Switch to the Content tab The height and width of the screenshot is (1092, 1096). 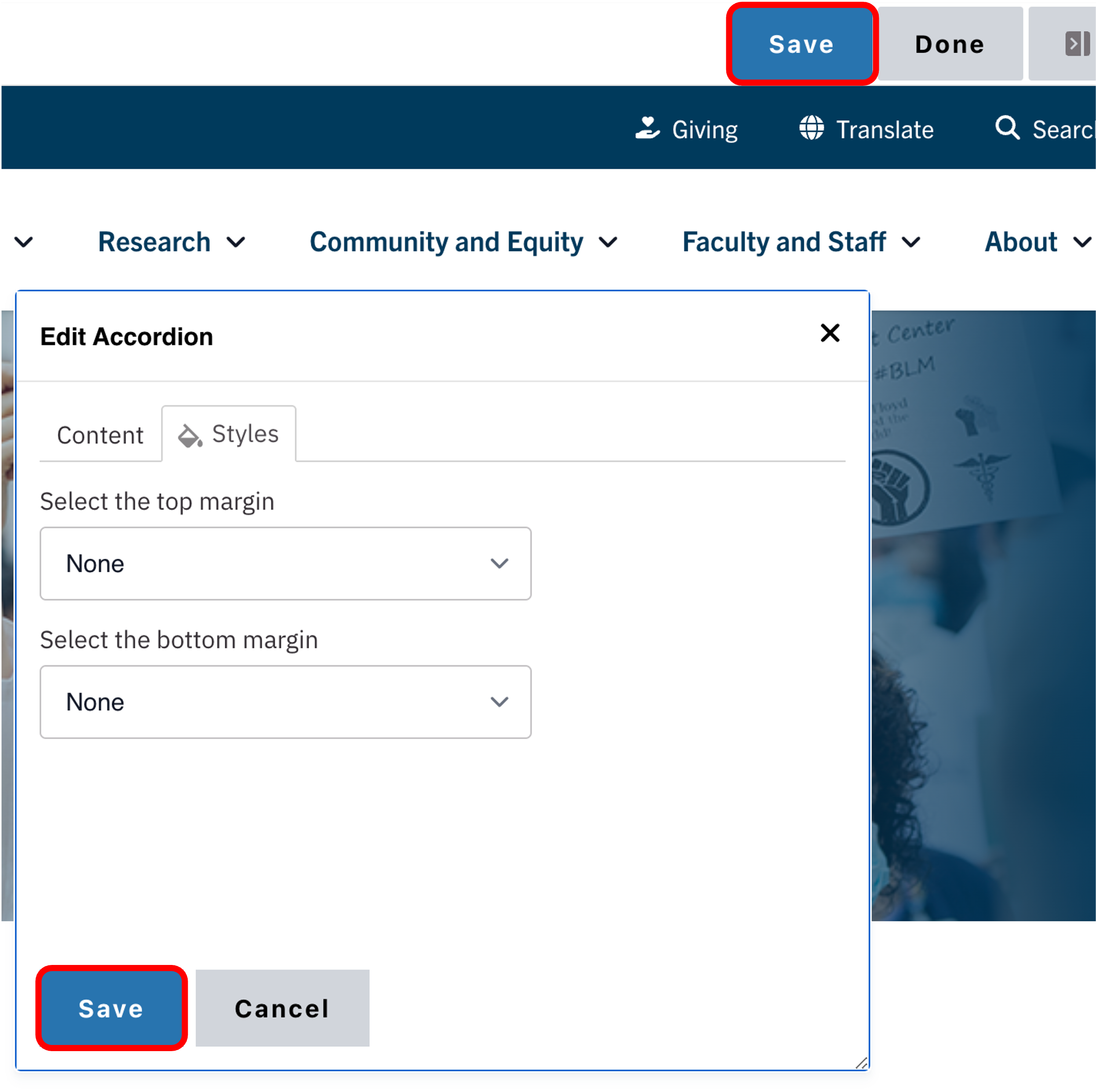pos(100,436)
